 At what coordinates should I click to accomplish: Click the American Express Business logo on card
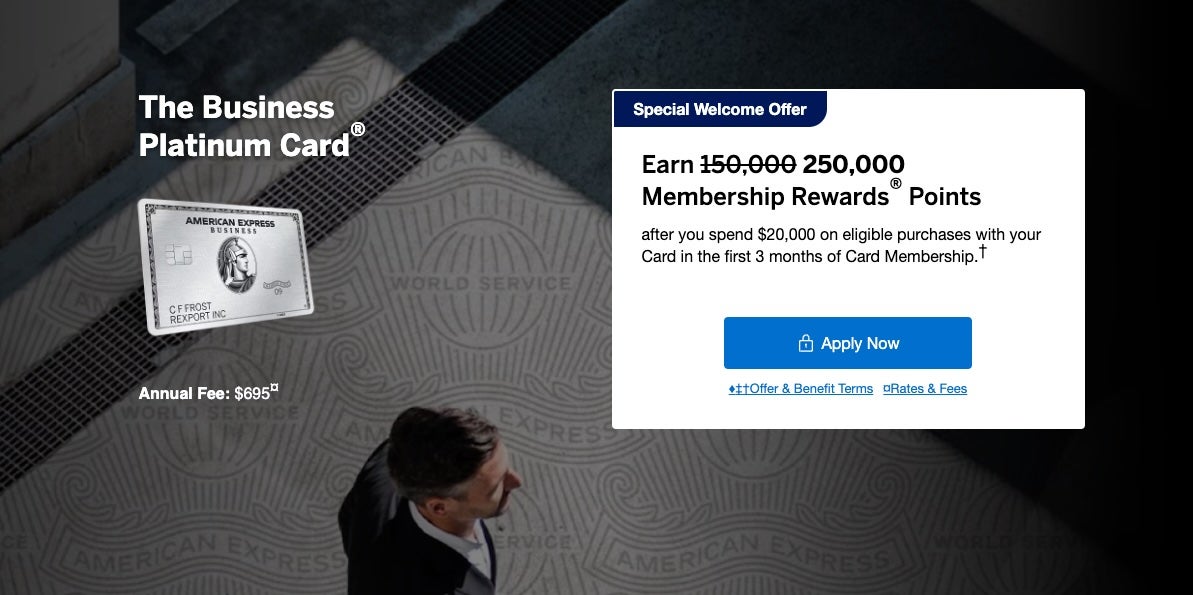point(229,224)
